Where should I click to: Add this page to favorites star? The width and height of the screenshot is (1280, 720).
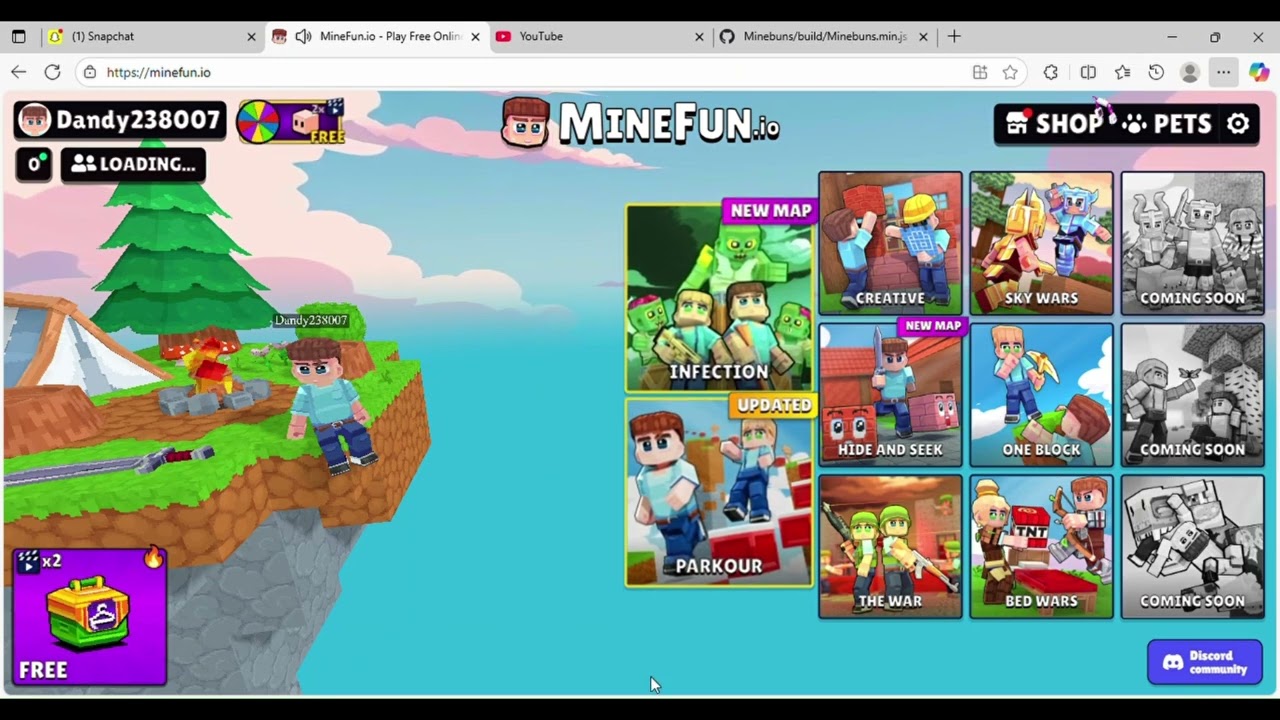[1010, 72]
